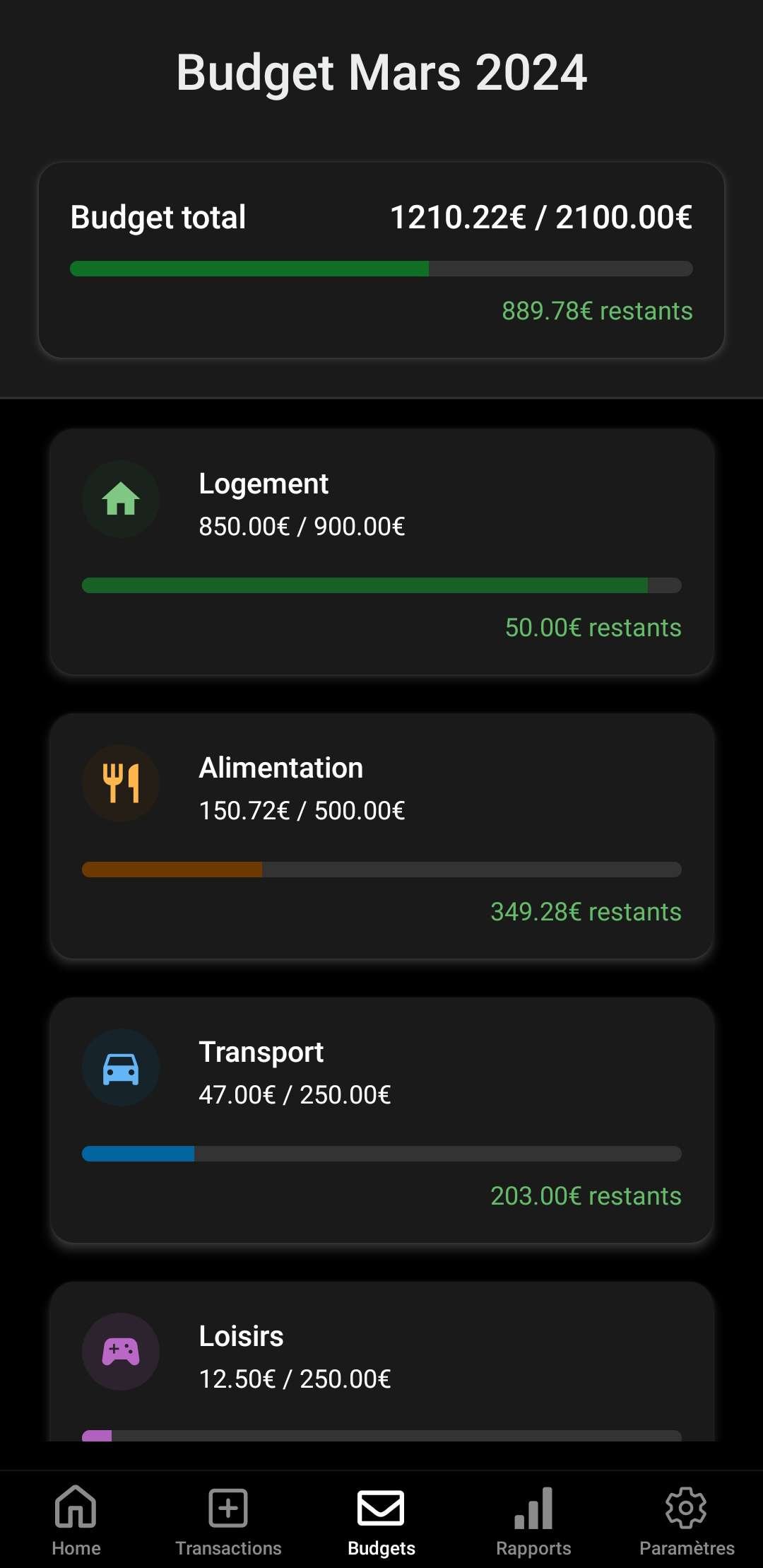Click the Alimentation orange progress bar

[381, 870]
